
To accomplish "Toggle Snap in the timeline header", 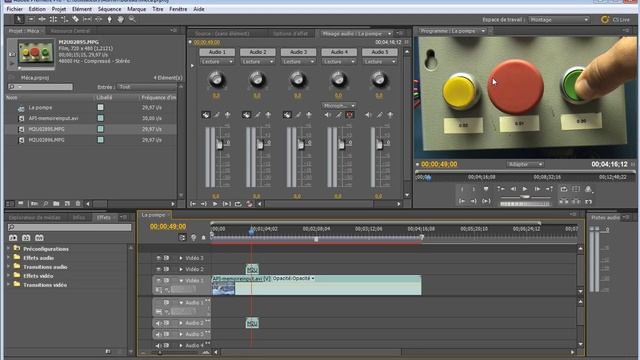I will tap(182, 238).
